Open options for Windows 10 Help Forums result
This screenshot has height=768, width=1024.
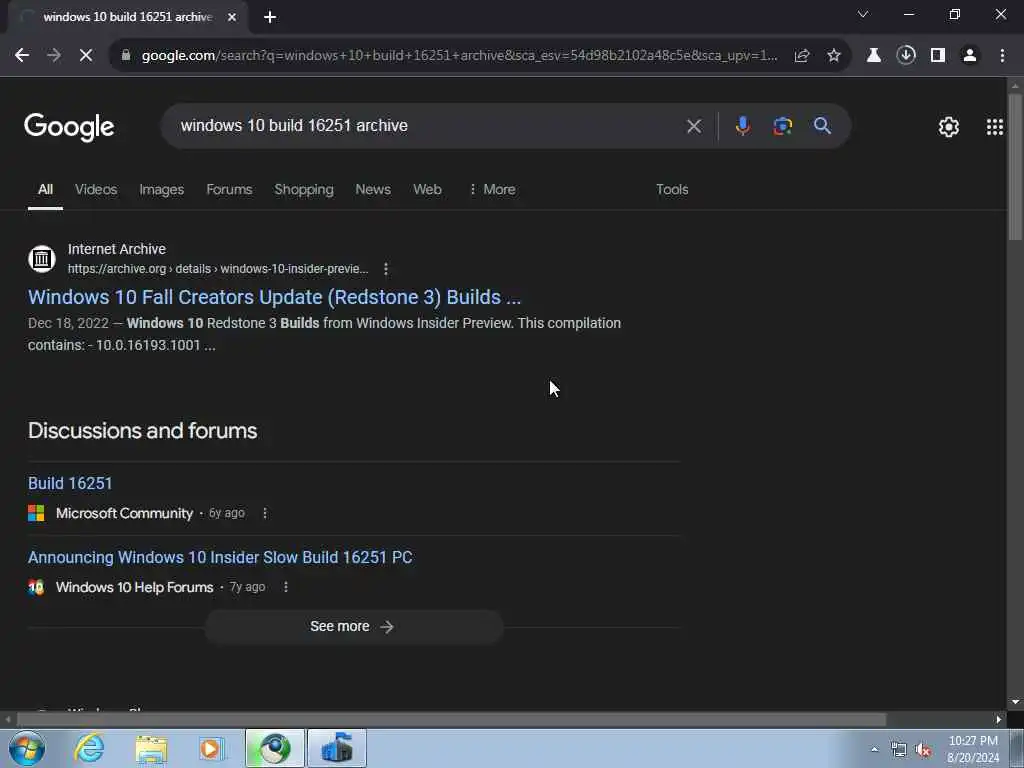[285, 587]
